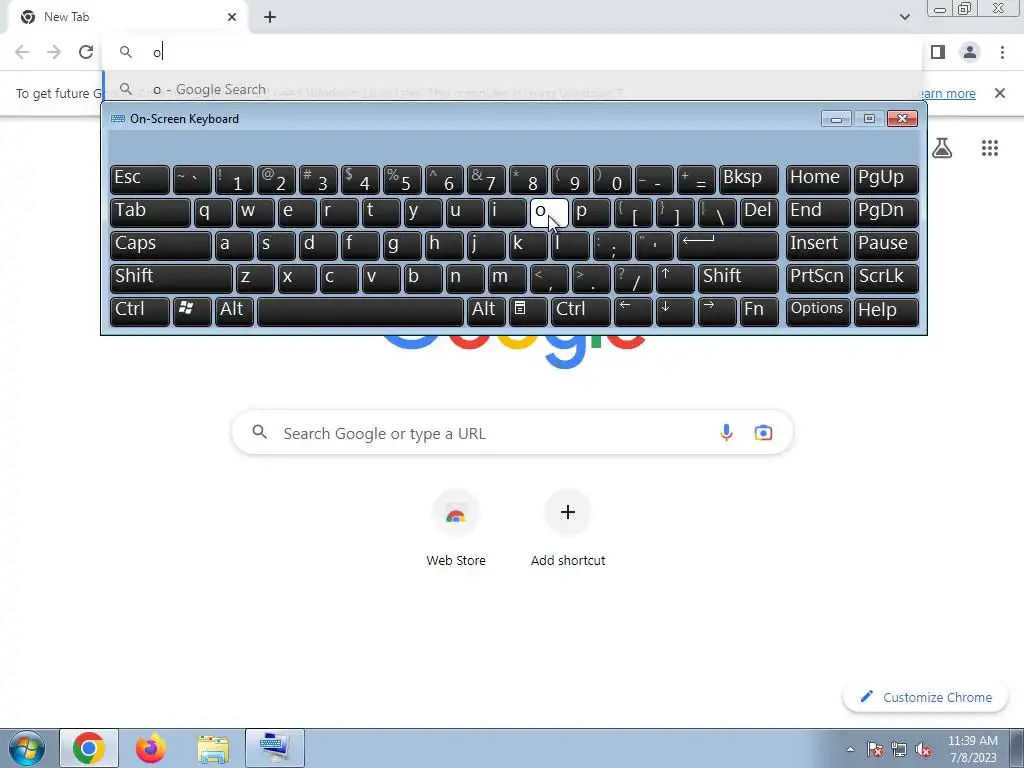The height and width of the screenshot is (768, 1024).
Task: Click On-Screen Keyboard taskbar icon
Action: pyautogui.click(x=275, y=748)
